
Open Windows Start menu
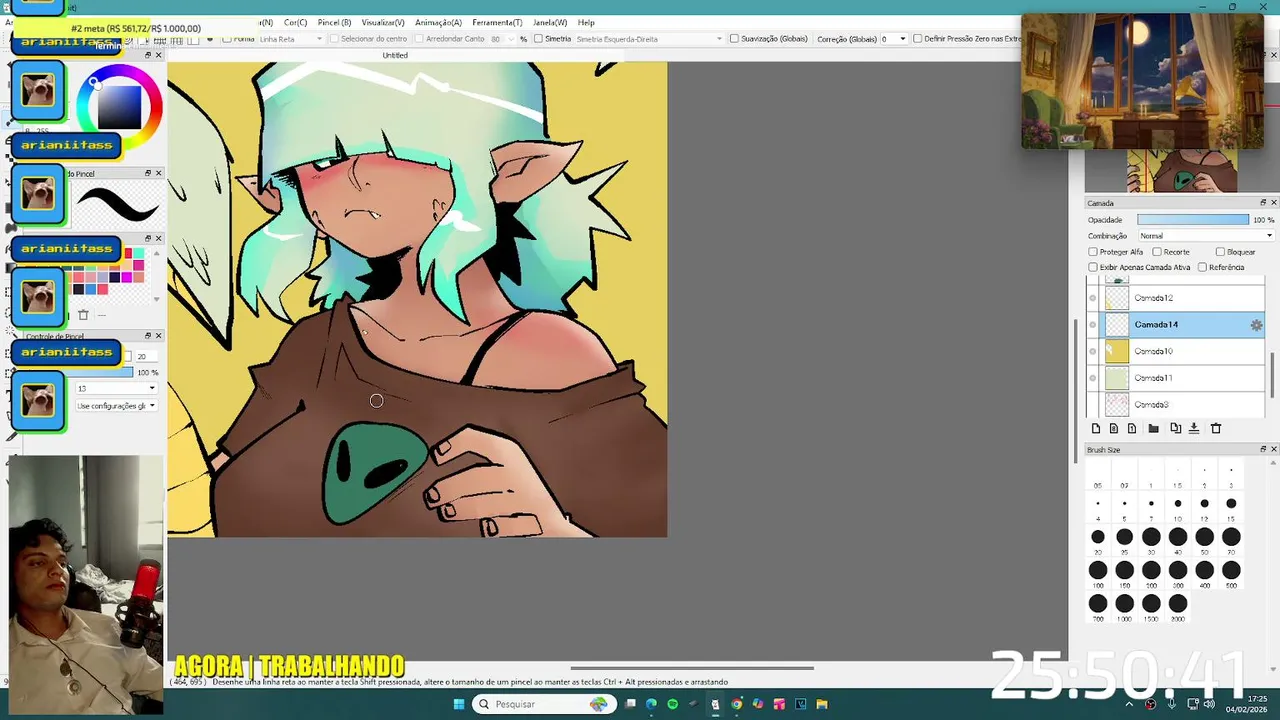click(x=459, y=704)
